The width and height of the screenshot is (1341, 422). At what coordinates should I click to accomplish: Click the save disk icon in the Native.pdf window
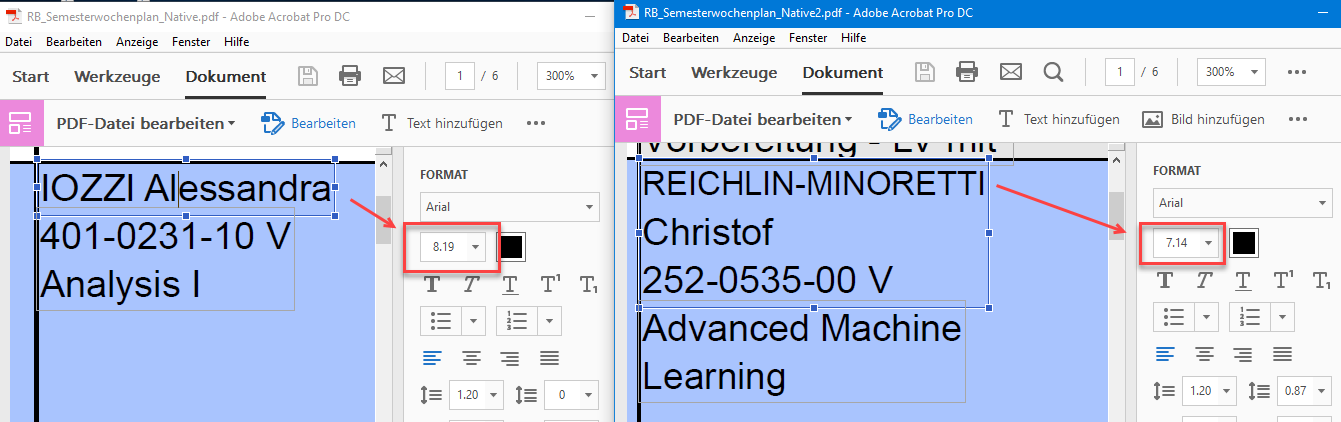click(x=308, y=76)
